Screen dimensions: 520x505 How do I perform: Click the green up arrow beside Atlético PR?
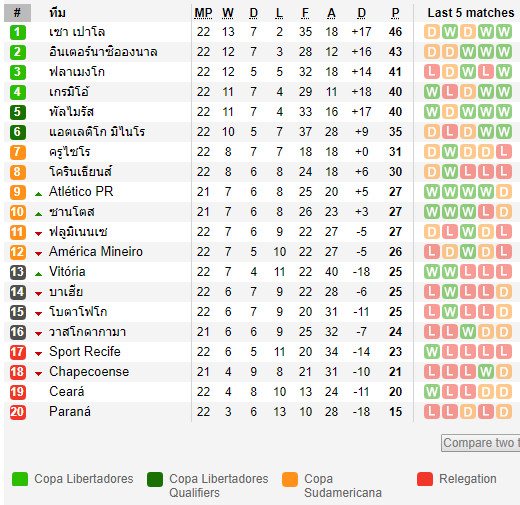click(39, 194)
